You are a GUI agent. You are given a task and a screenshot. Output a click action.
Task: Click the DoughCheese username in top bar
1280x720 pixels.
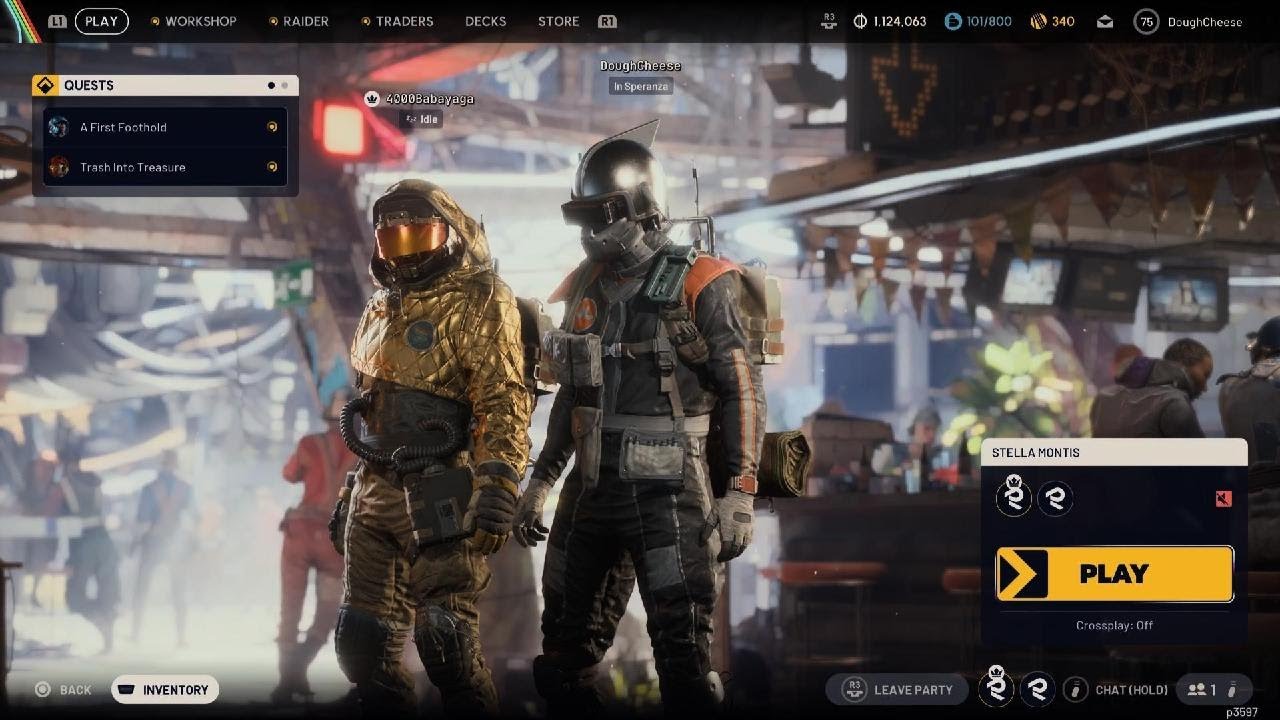pos(1205,22)
